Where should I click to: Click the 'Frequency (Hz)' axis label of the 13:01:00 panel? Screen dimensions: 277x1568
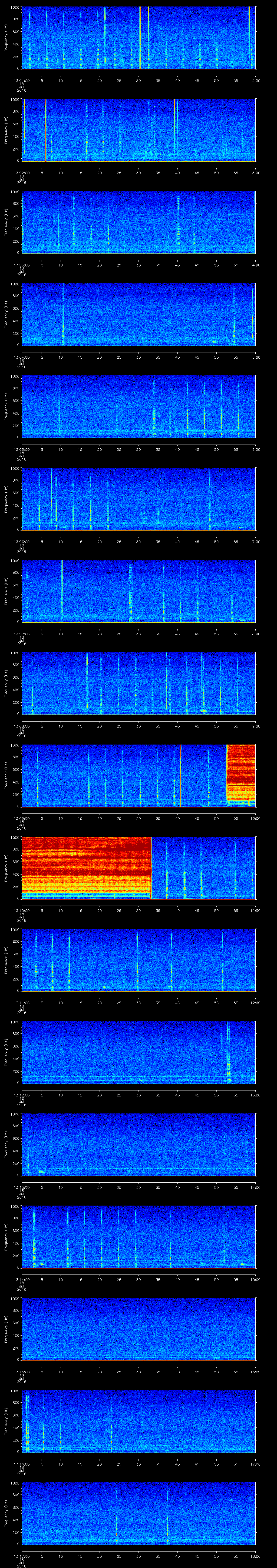[6, 38]
